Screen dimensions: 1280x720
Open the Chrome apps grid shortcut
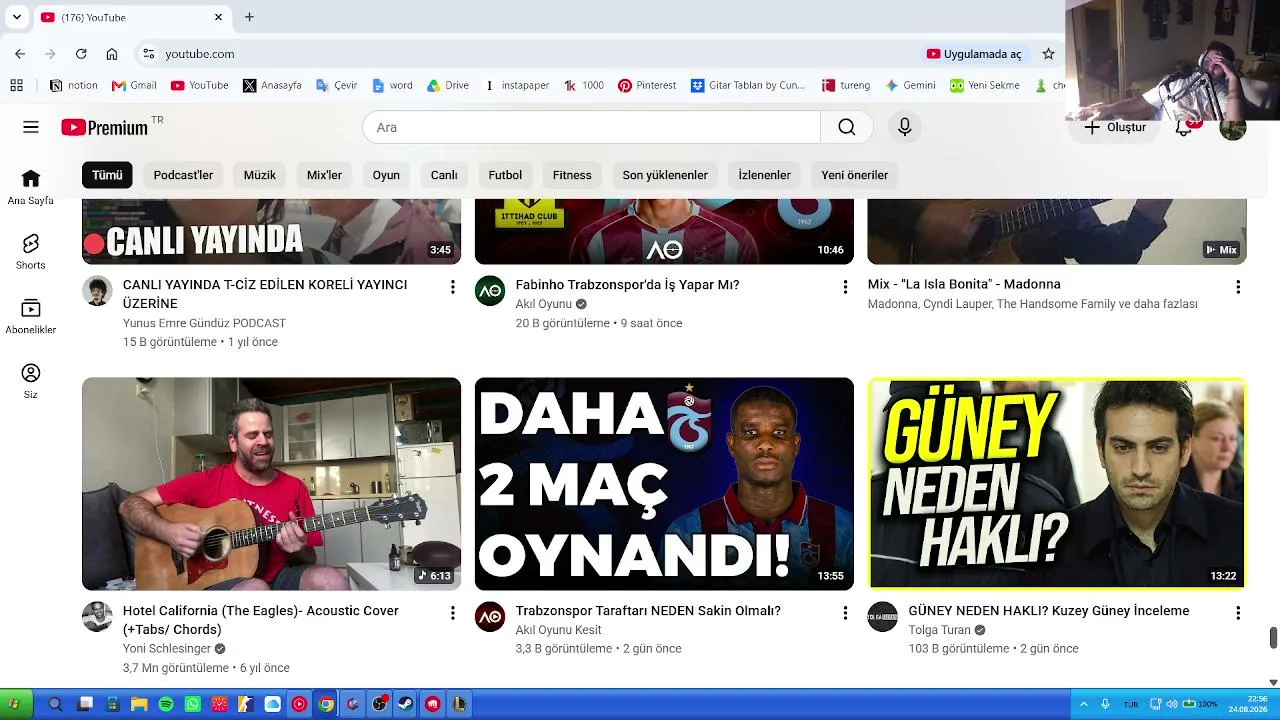16,85
